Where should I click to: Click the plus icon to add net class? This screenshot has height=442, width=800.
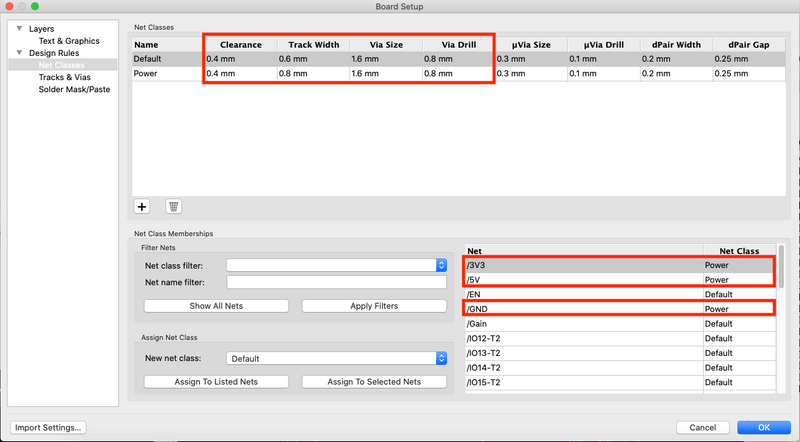pyautogui.click(x=142, y=206)
